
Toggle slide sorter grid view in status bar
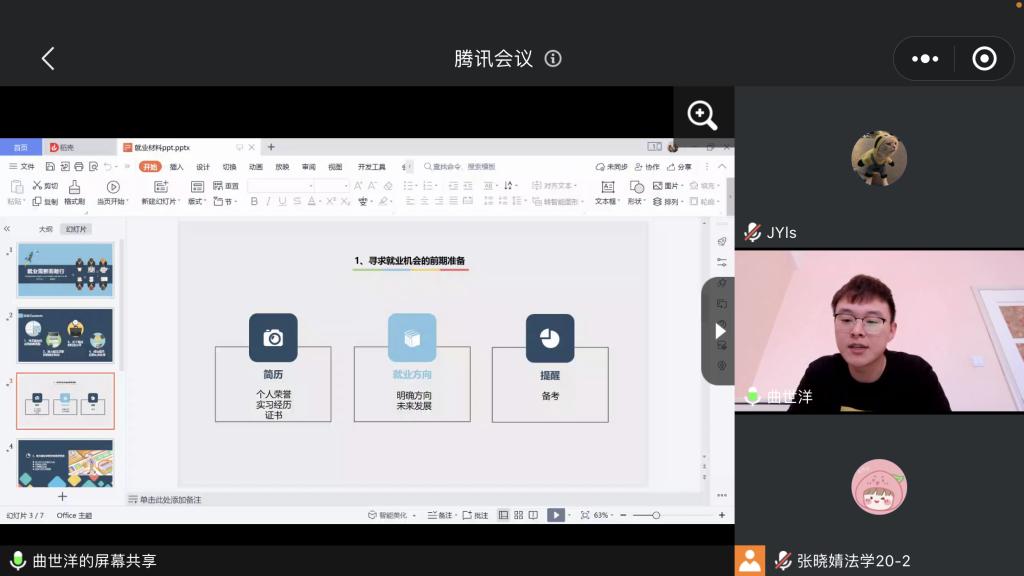point(518,515)
